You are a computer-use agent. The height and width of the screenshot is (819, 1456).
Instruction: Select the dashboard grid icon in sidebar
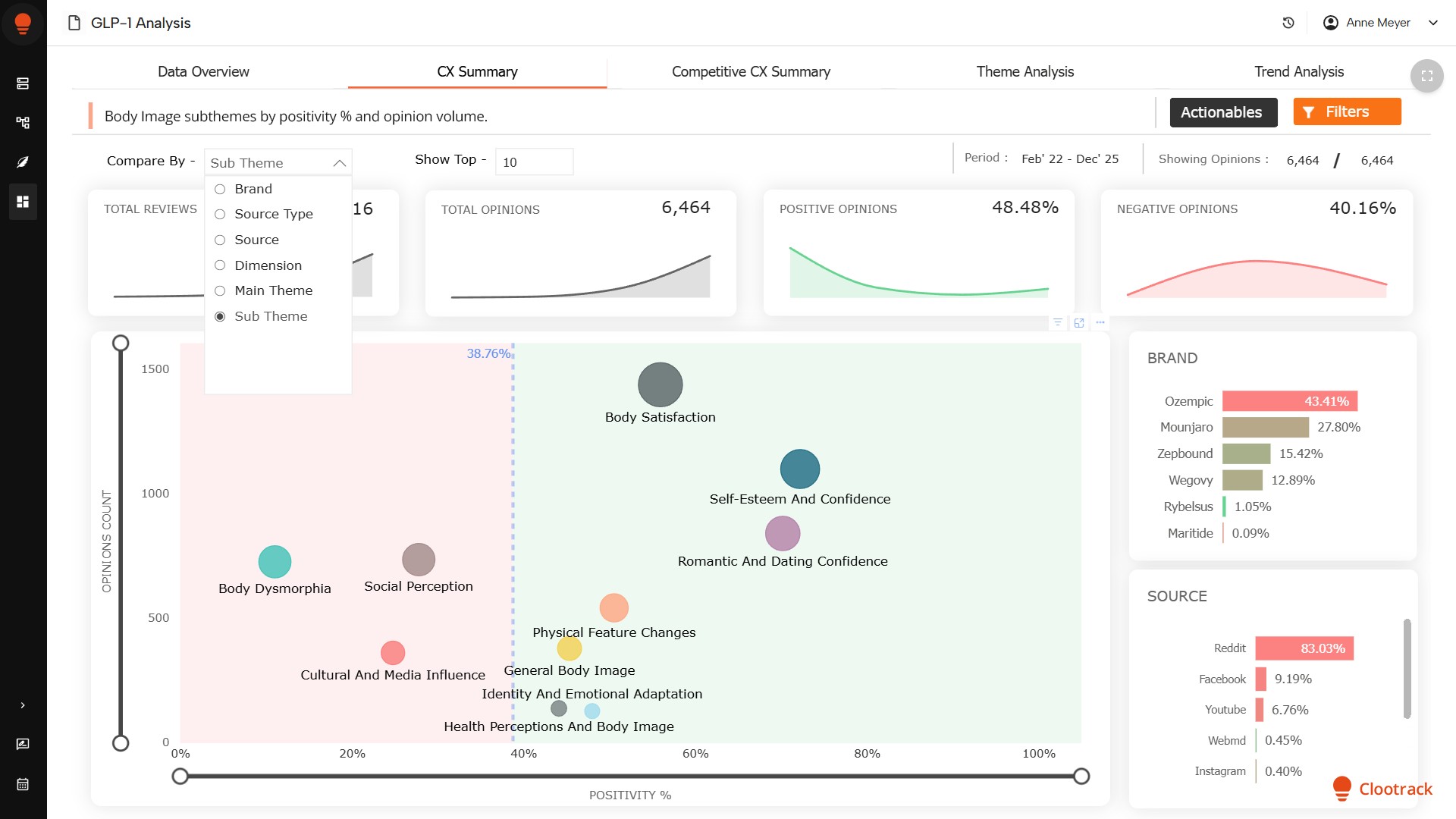point(23,202)
